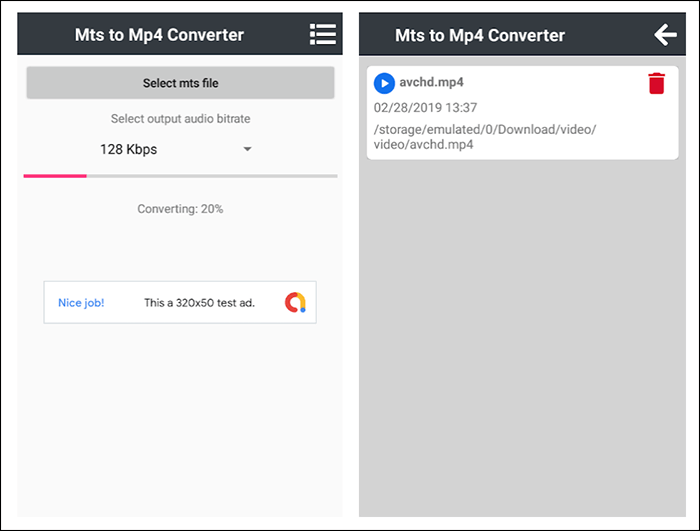The width and height of the screenshot is (700, 531).
Task: Expand bitrate options via dropdown arrow
Action: click(247, 149)
